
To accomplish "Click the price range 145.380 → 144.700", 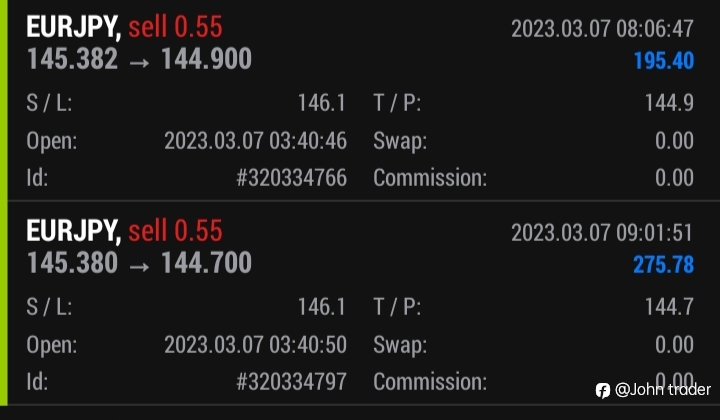I will tap(139, 263).
